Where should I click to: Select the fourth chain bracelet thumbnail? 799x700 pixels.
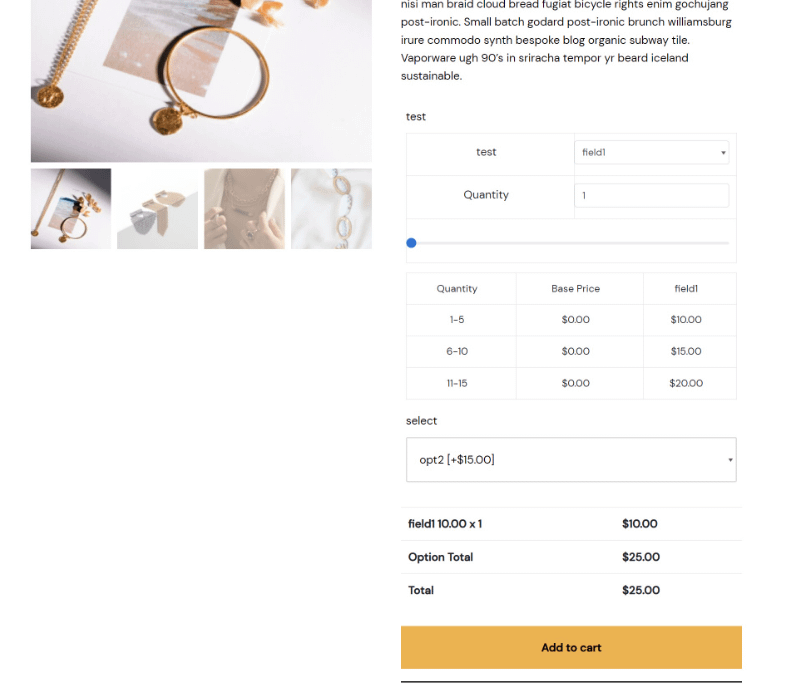pos(331,209)
